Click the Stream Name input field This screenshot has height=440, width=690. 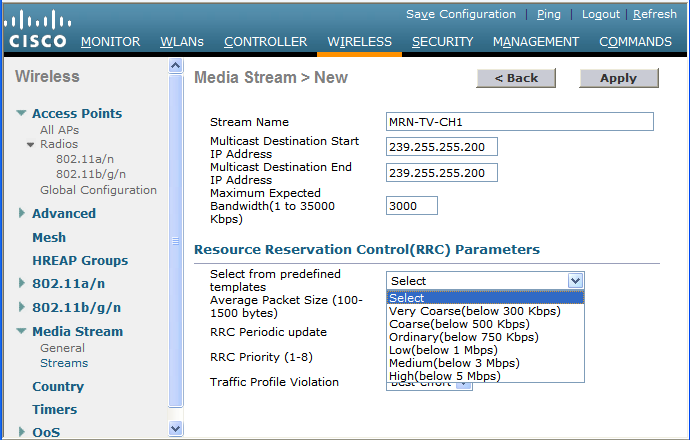click(519, 121)
